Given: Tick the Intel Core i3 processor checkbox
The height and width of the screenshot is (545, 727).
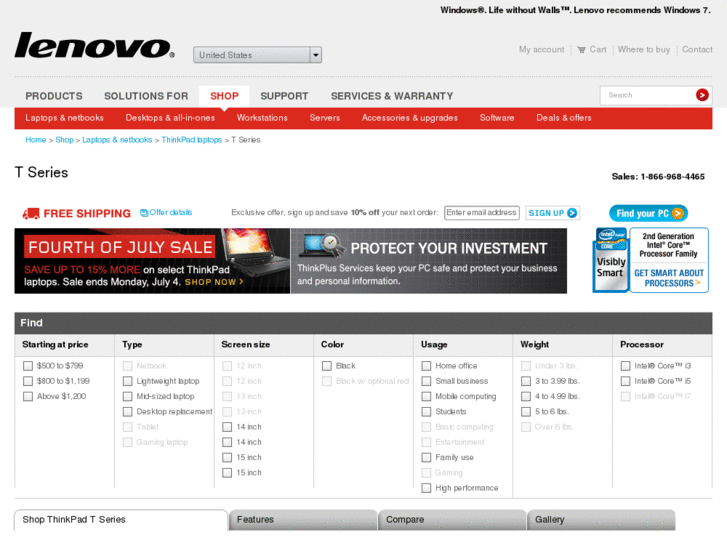Looking at the screenshot, I should pyautogui.click(x=625, y=366).
